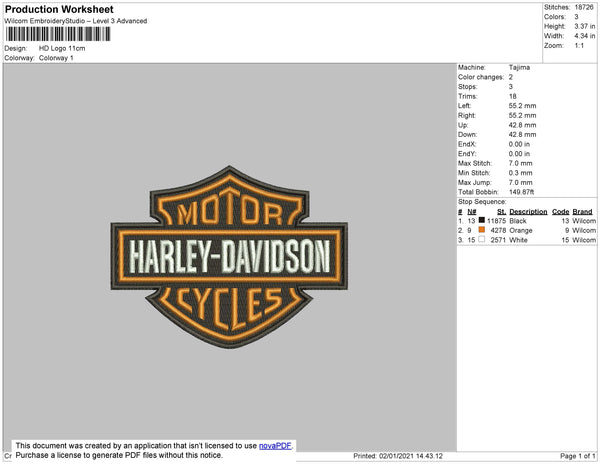Click the stitch count '4278' in Orange row

498,231
